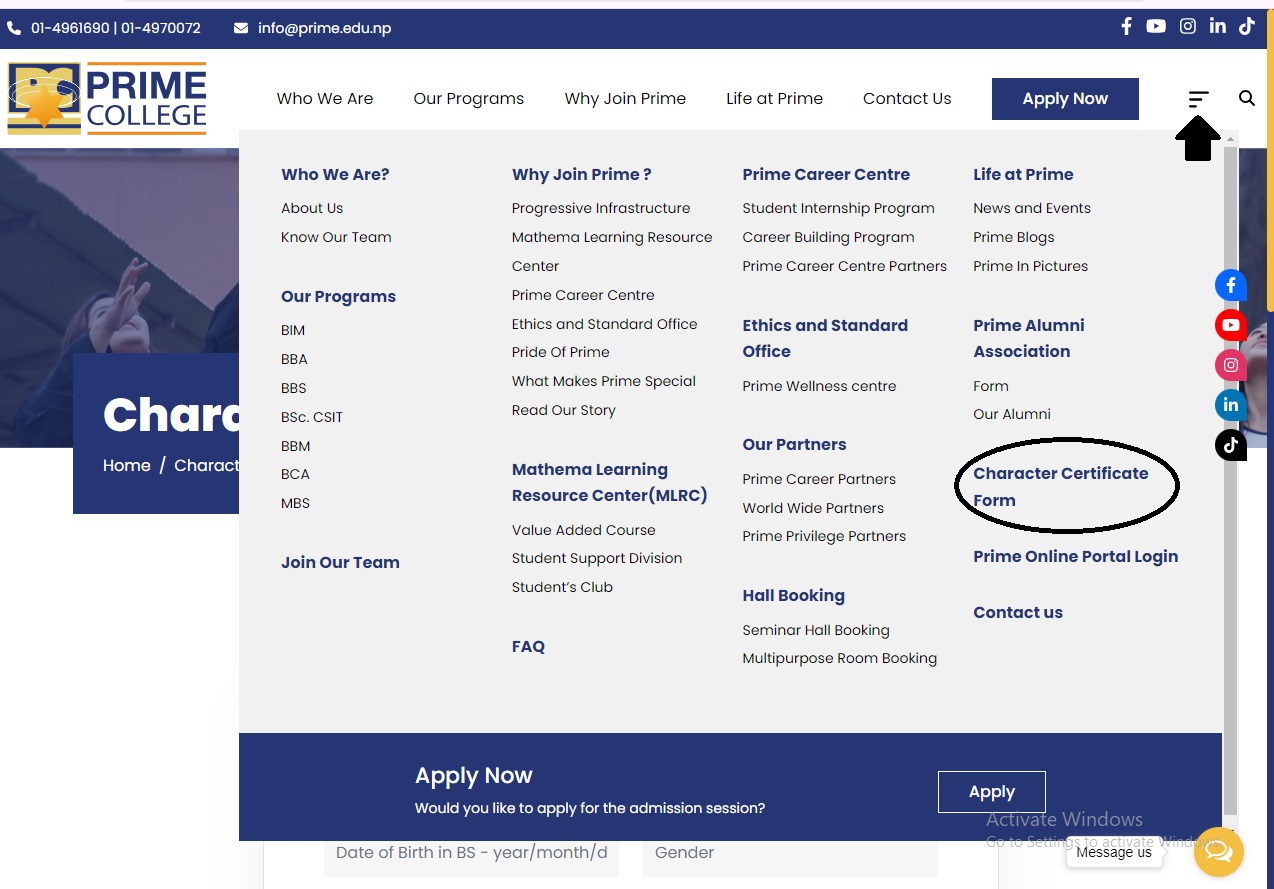Click the Apply Now header button
Screen dimensions: 1274x889
1065,98
